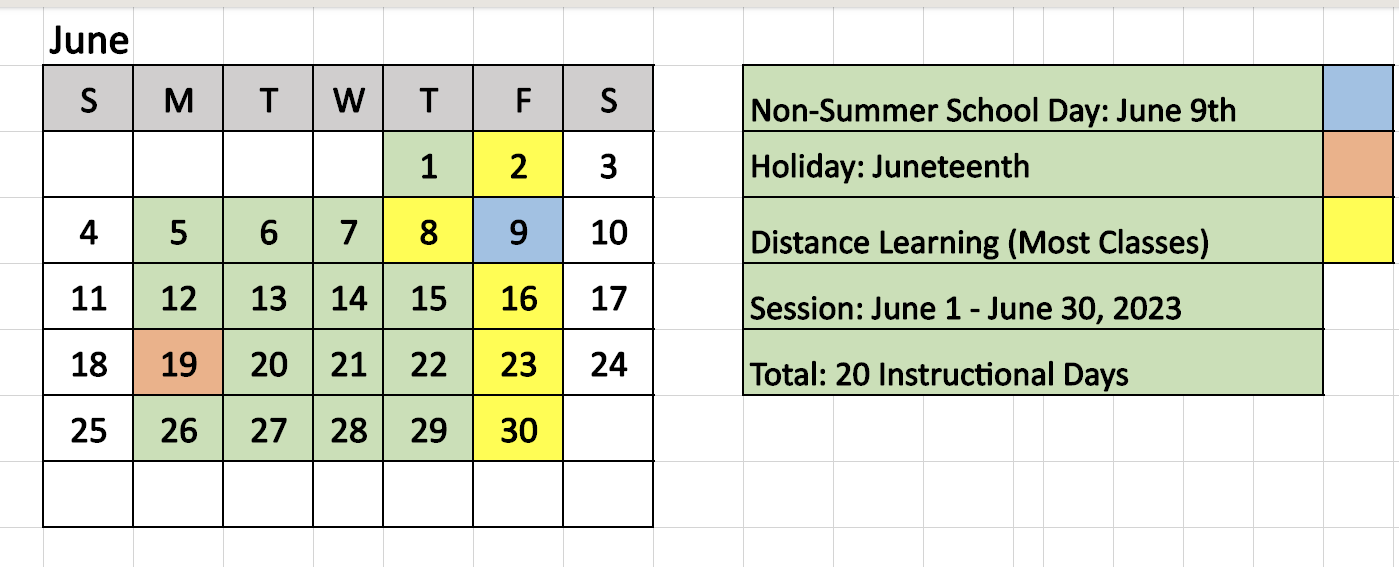Select the cell for June 25

[88, 429]
